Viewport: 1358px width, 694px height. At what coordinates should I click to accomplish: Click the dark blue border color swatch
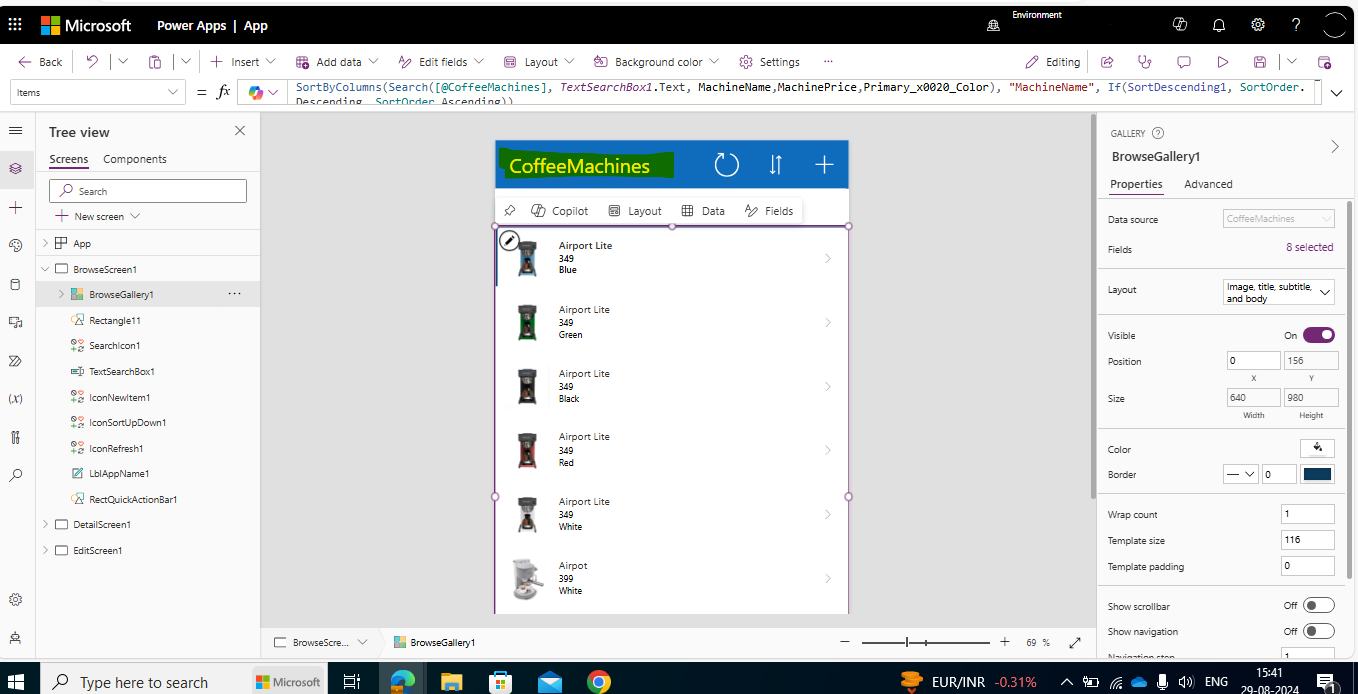tap(1317, 474)
